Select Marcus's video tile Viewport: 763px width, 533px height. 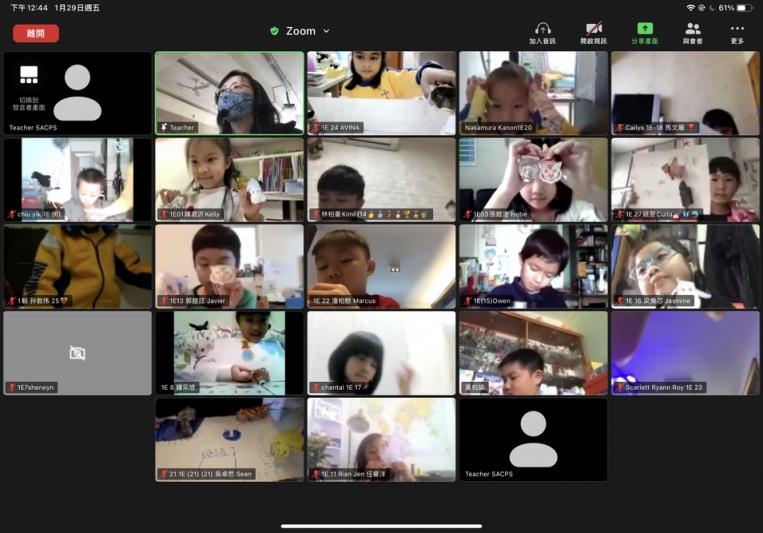(x=381, y=266)
